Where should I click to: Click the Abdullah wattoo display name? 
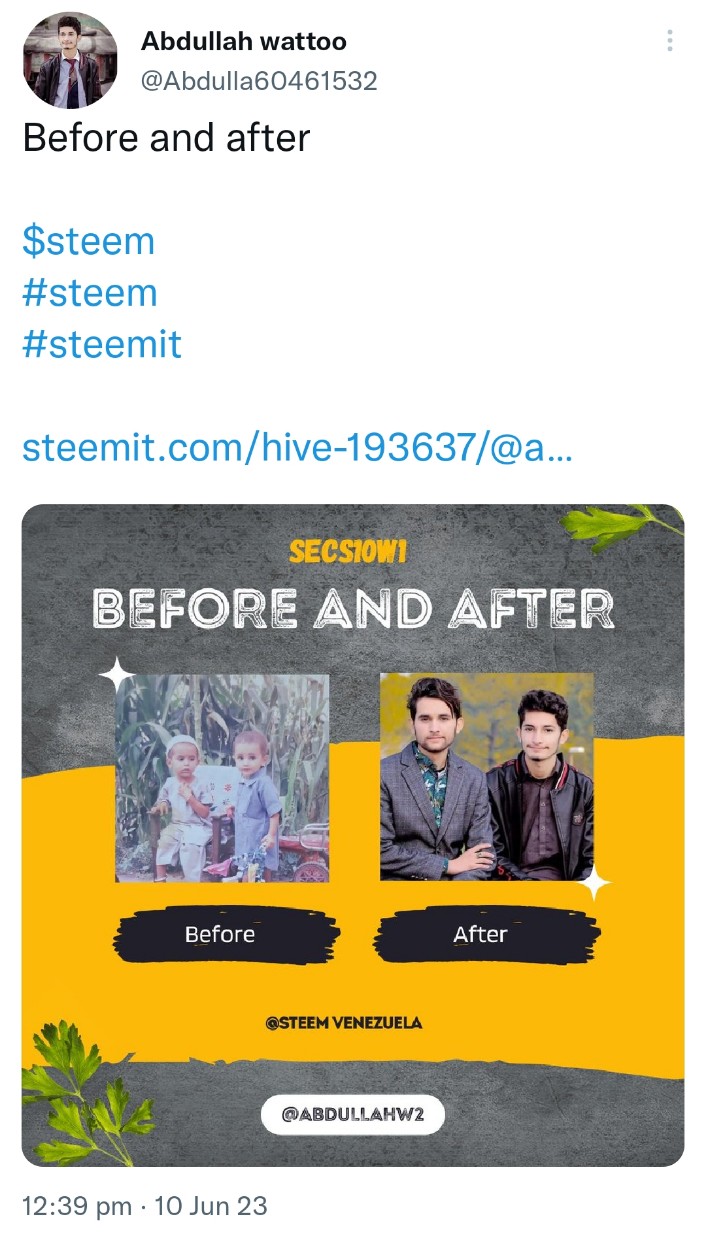(x=244, y=42)
